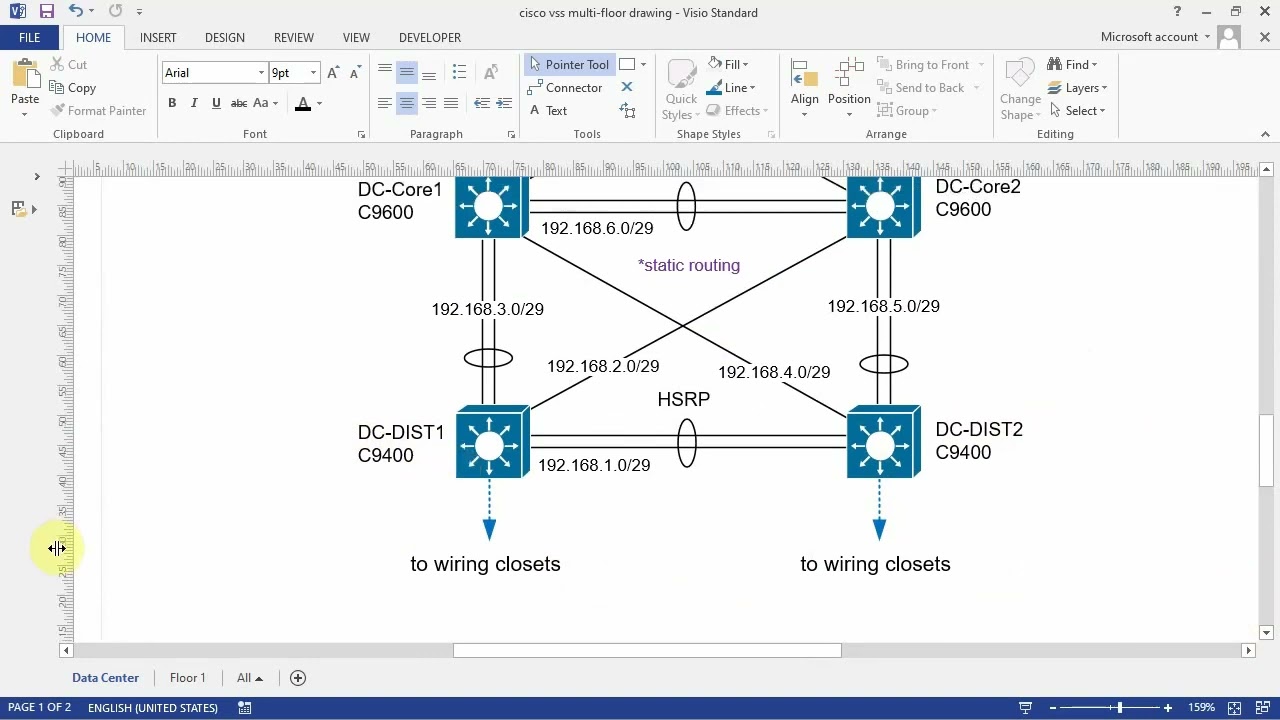Select the DC-Core1 switch shape

[x=491, y=207]
